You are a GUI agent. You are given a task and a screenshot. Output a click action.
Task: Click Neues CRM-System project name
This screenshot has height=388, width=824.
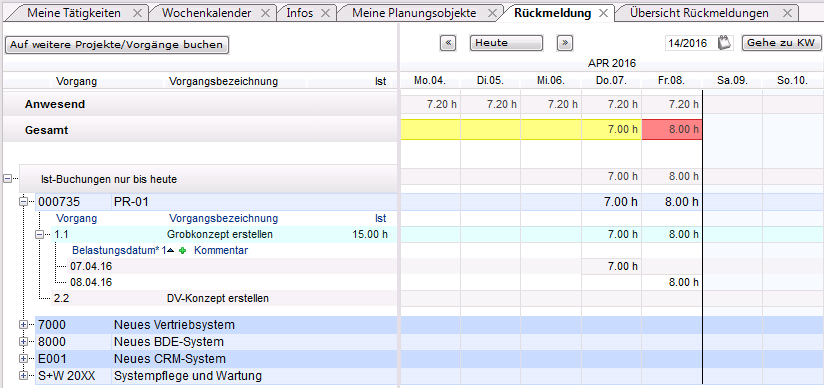point(170,359)
